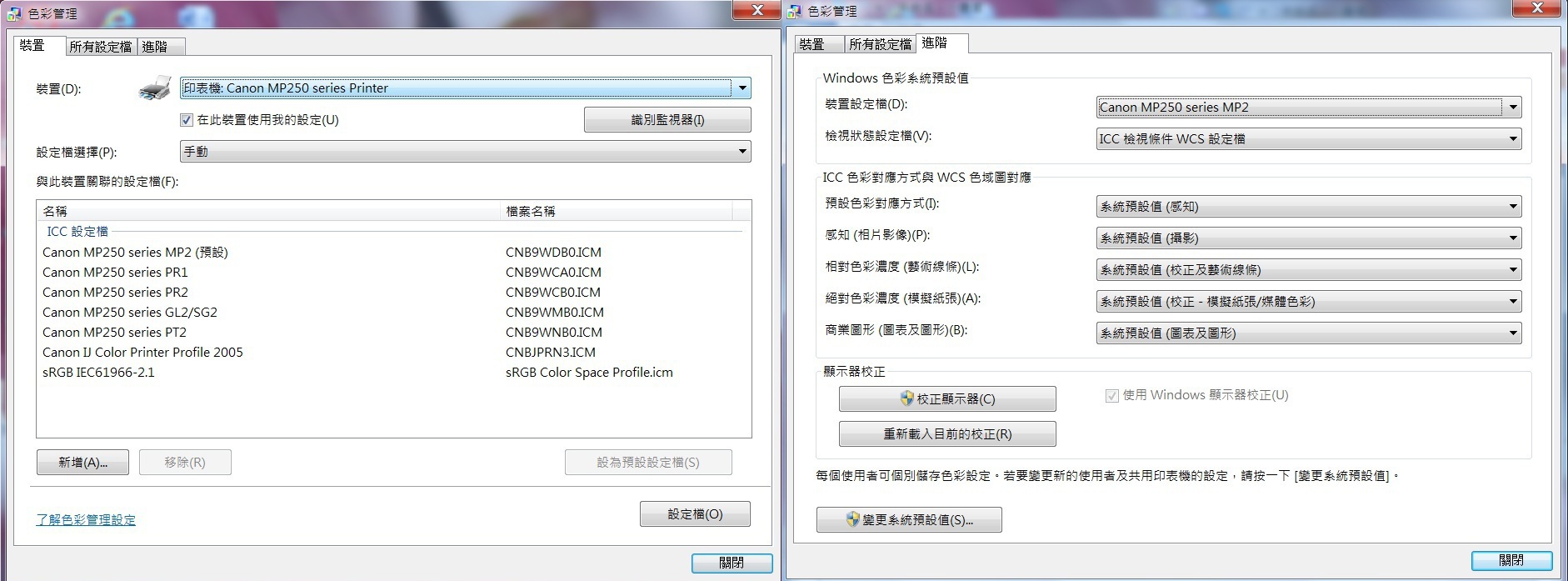Click the right window's 色彩管理 title icon
Screen dimensions: 1568x581
794,12
